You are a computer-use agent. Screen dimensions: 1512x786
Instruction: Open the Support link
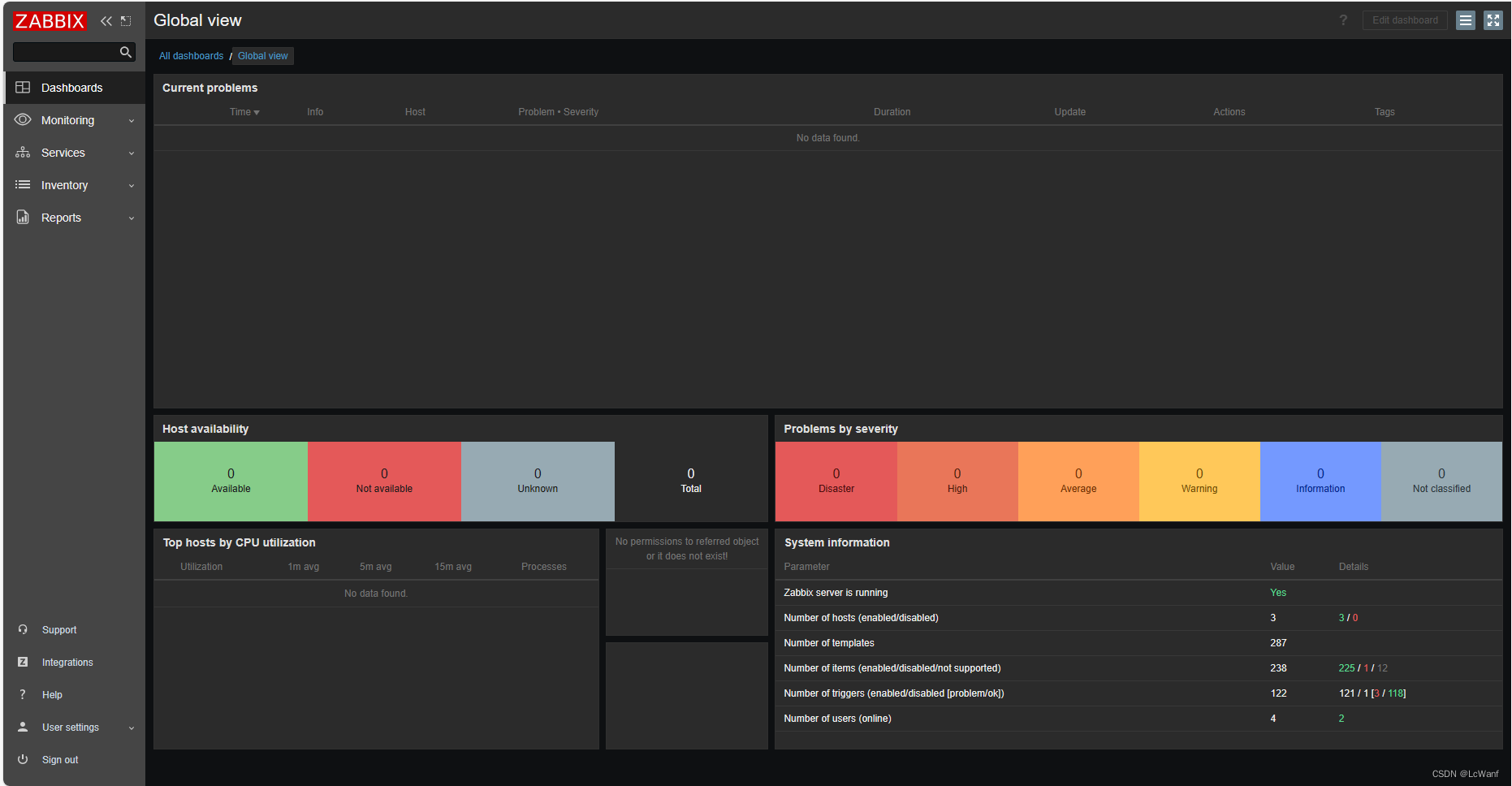tap(59, 630)
